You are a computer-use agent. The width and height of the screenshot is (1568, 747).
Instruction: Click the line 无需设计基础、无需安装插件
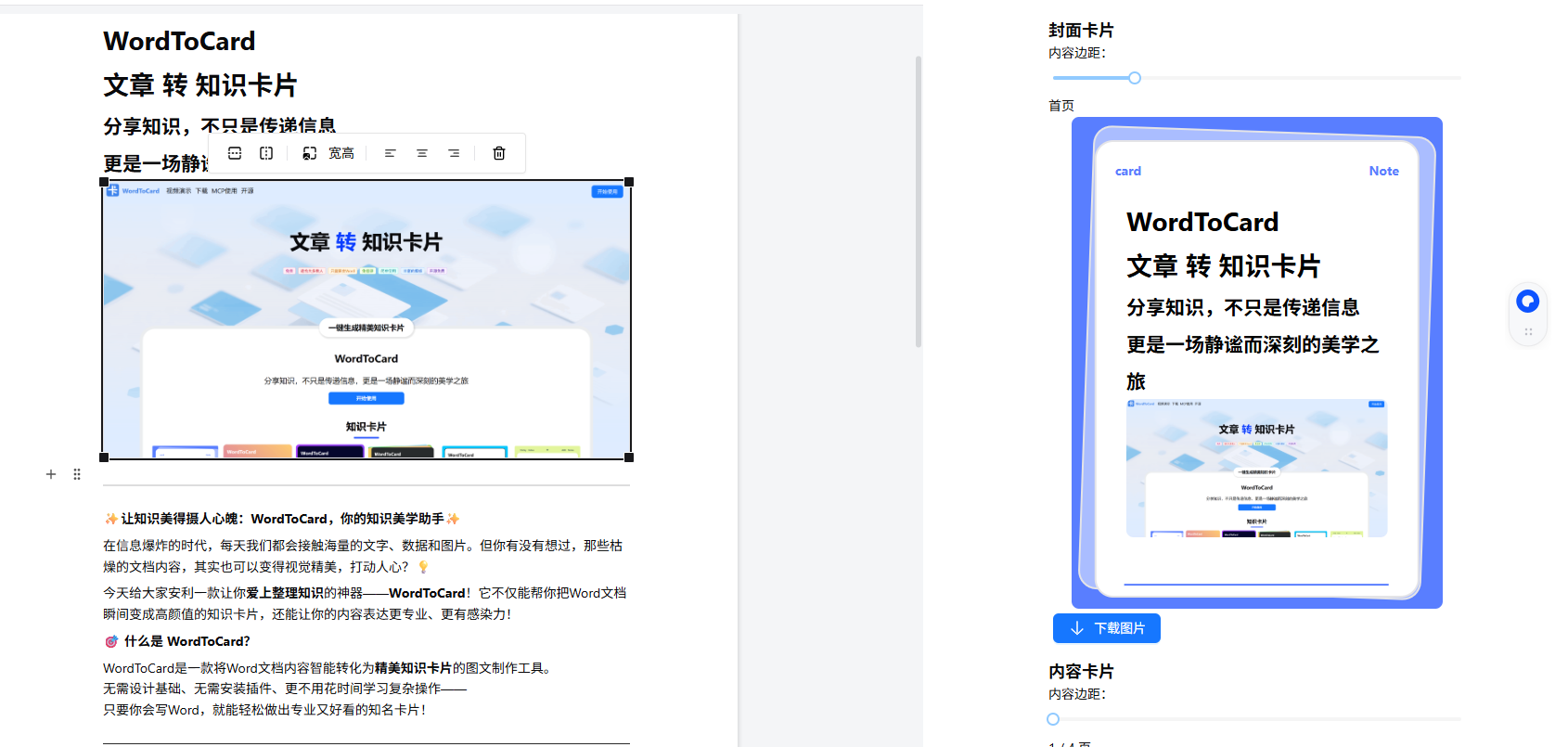pyautogui.click(x=285, y=689)
